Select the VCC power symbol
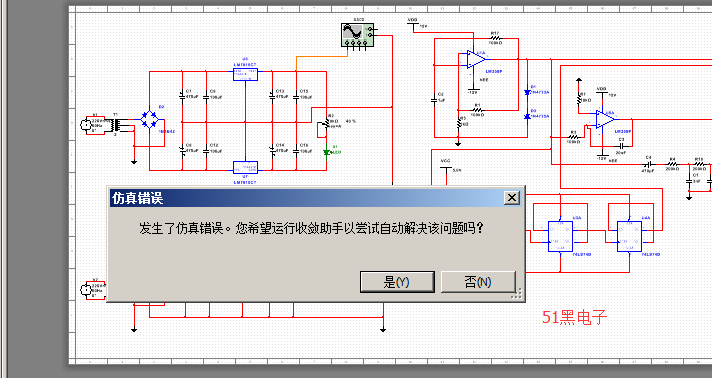 (446, 169)
